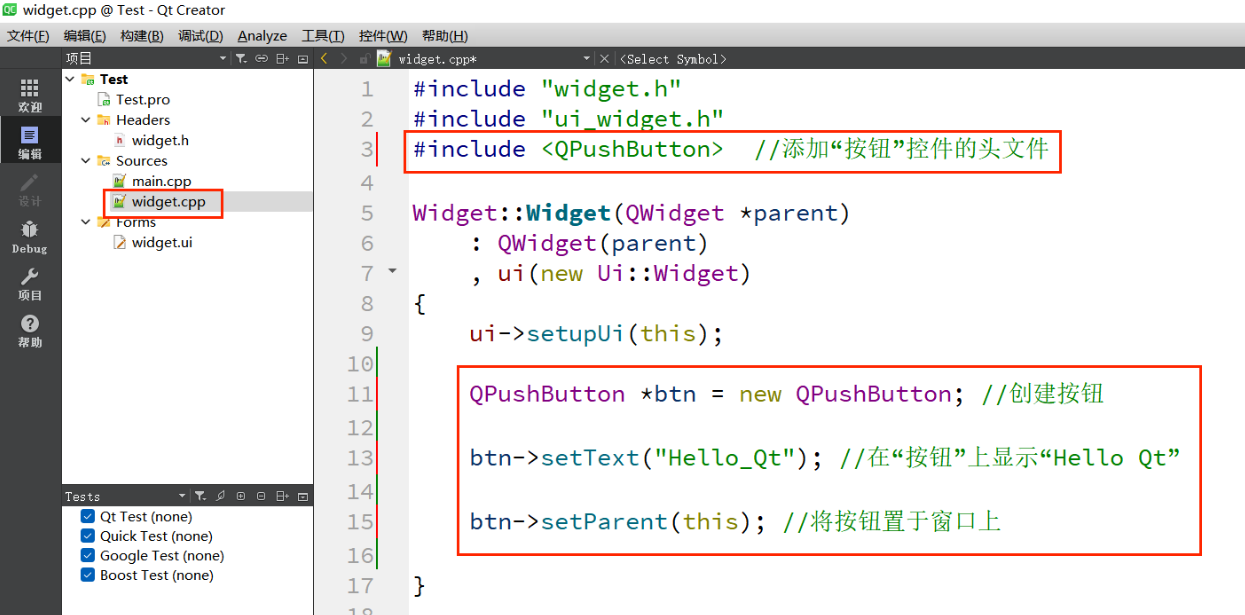
Task: Collapse the Headers folder arrow
Action: (x=86, y=120)
